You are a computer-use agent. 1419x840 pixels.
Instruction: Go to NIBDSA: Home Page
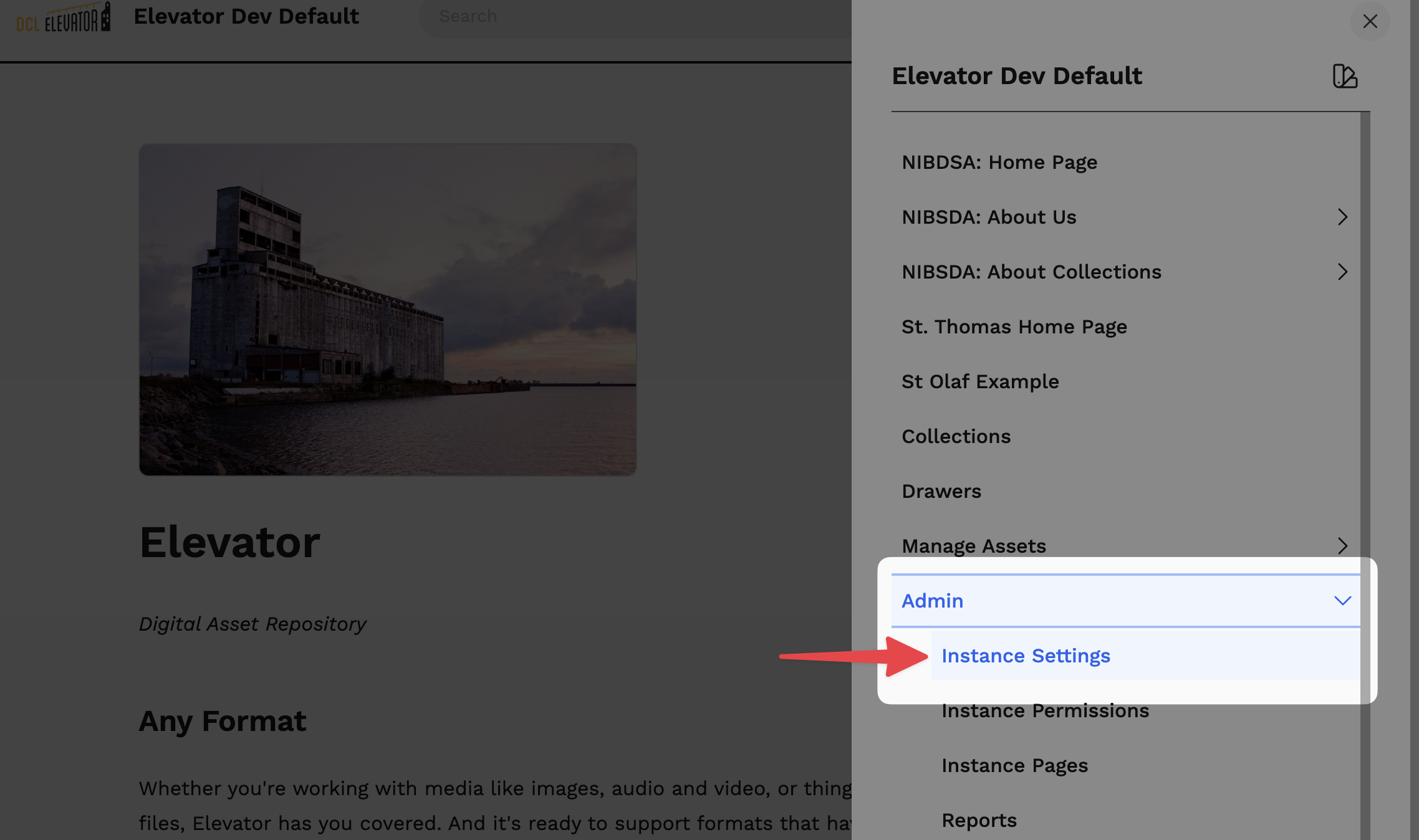pos(999,162)
